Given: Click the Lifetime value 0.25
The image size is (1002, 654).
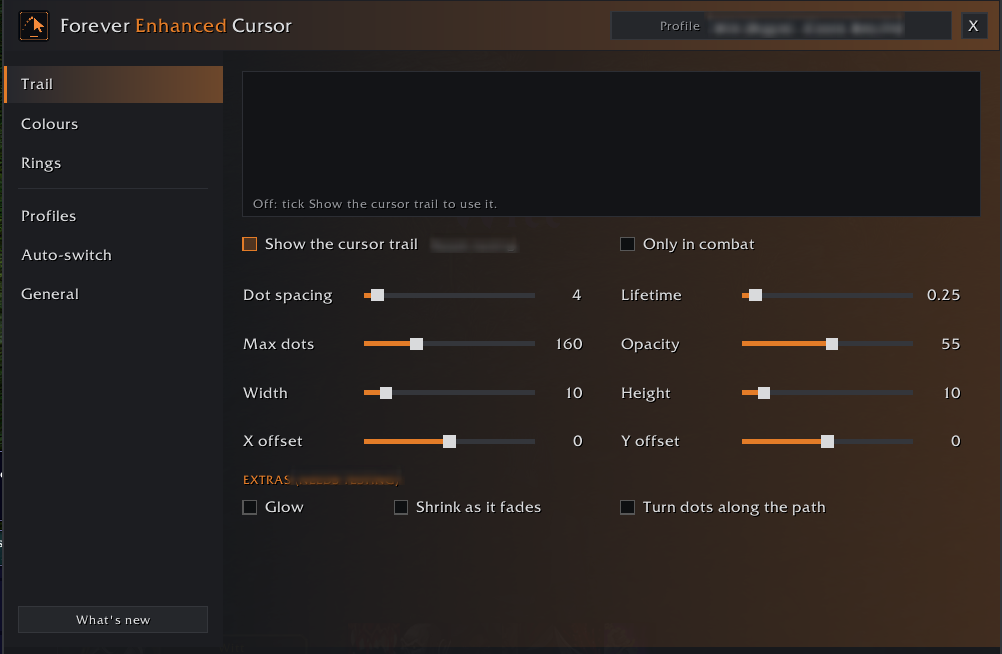Looking at the screenshot, I should coord(944,295).
